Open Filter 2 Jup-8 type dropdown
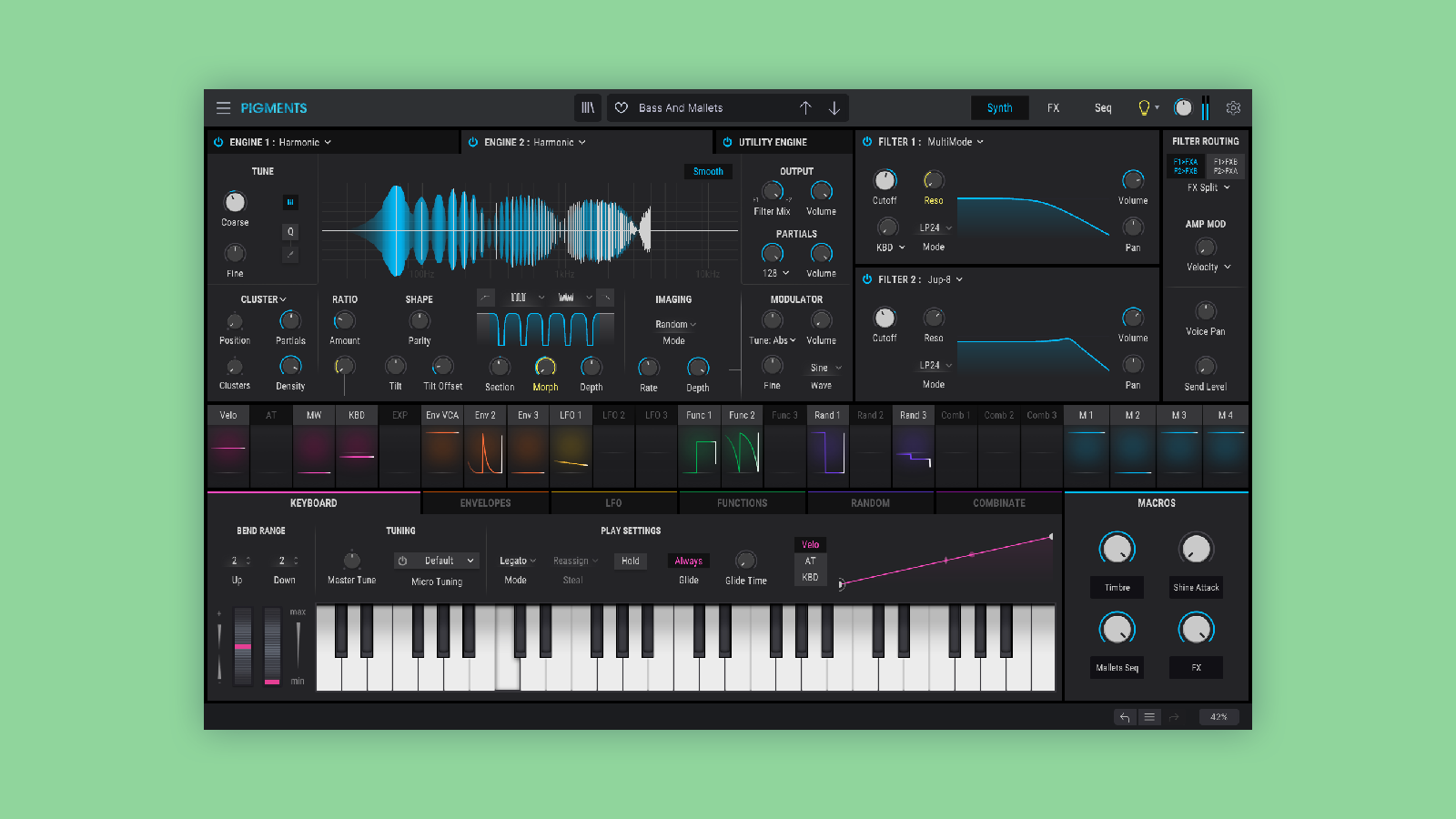The height and width of the screenshot is (819, 1456). point(945,279)
